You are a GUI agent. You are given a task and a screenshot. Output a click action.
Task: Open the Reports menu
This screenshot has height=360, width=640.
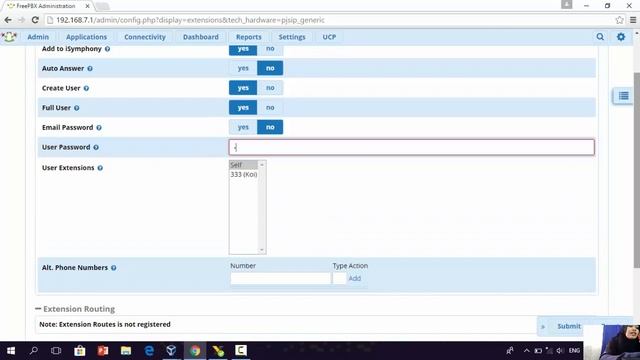click(249, 37)
